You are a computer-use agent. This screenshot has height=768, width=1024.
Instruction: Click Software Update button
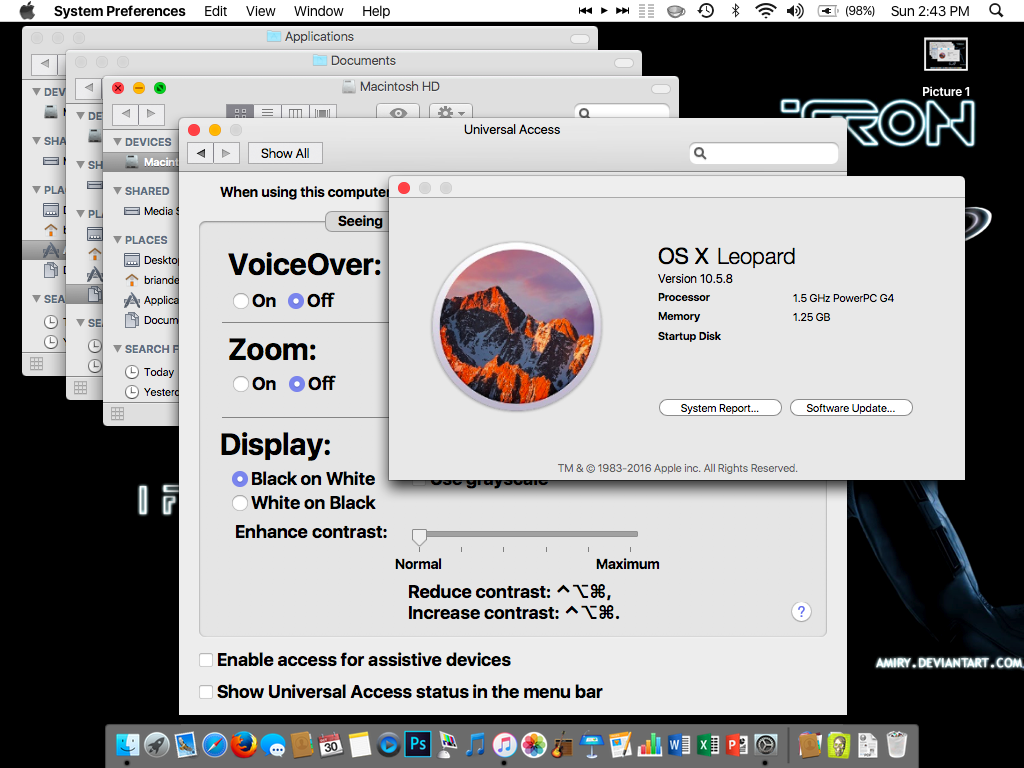[x=850, y=408]
